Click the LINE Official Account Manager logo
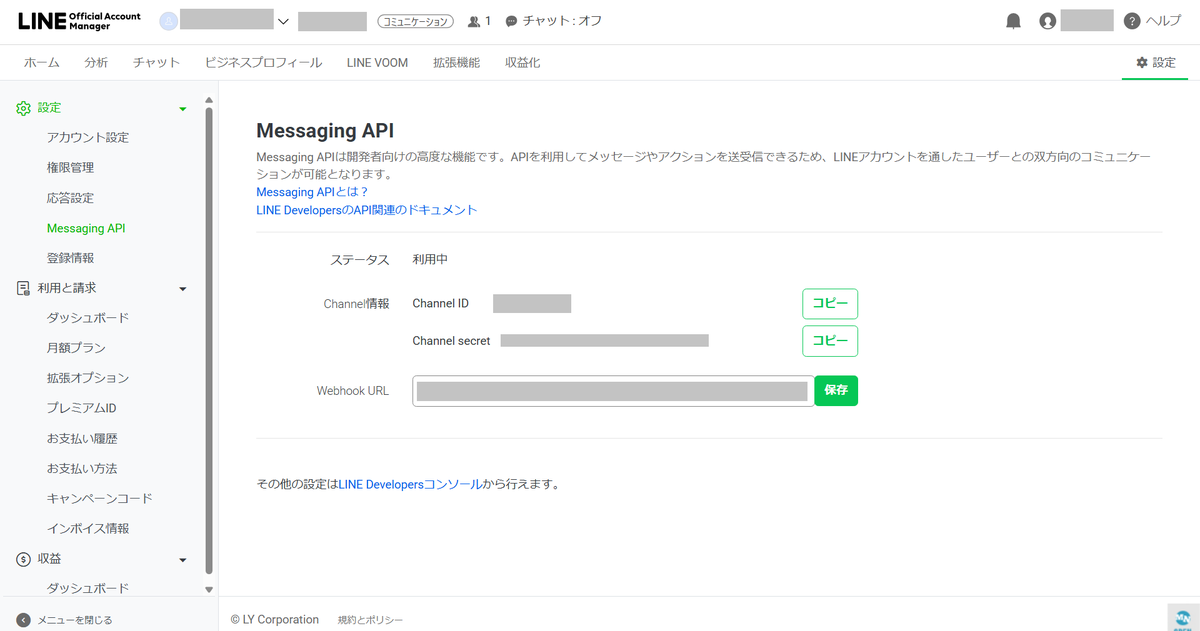 click(x=79, y=21)
